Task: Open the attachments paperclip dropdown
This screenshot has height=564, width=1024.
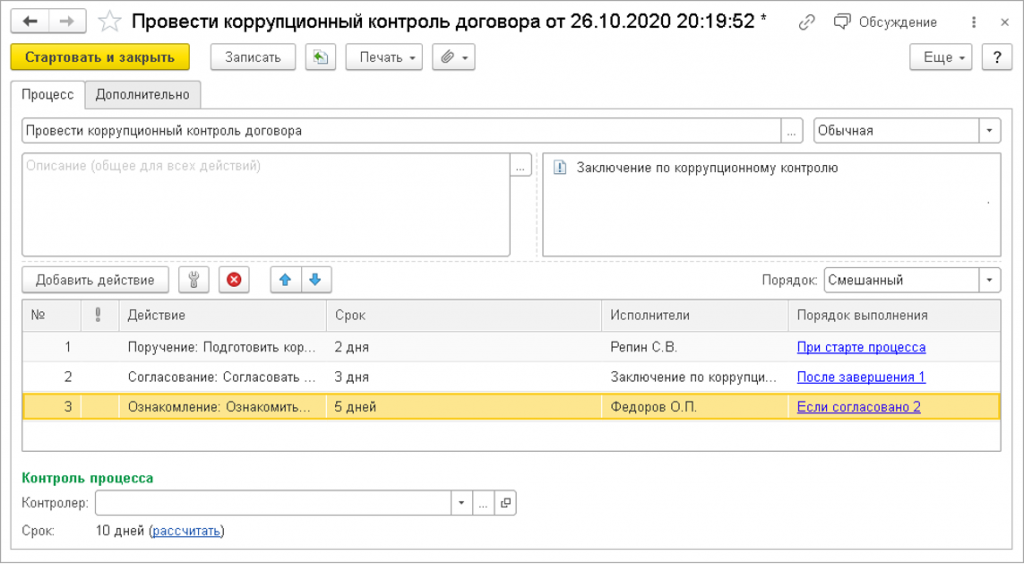Action: pyautogui.click(x=453, y=58)
